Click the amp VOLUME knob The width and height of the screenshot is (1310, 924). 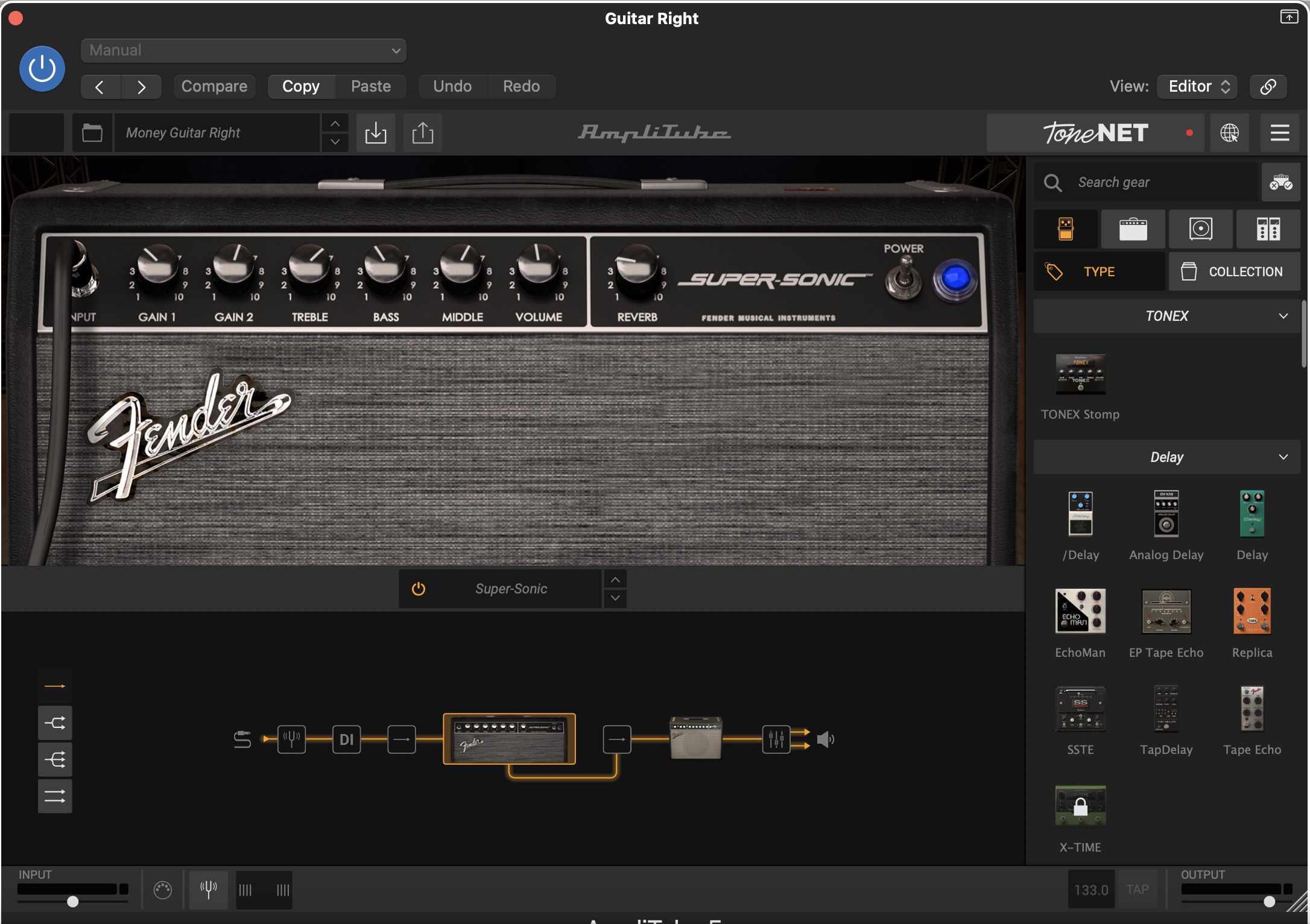(x=538, y=265)
